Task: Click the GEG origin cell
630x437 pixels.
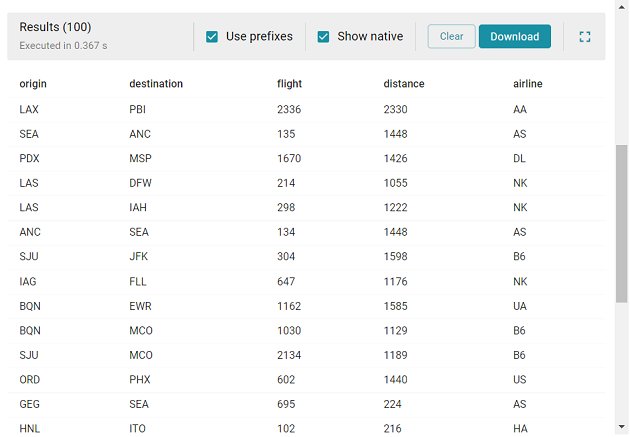Action: 30,404
